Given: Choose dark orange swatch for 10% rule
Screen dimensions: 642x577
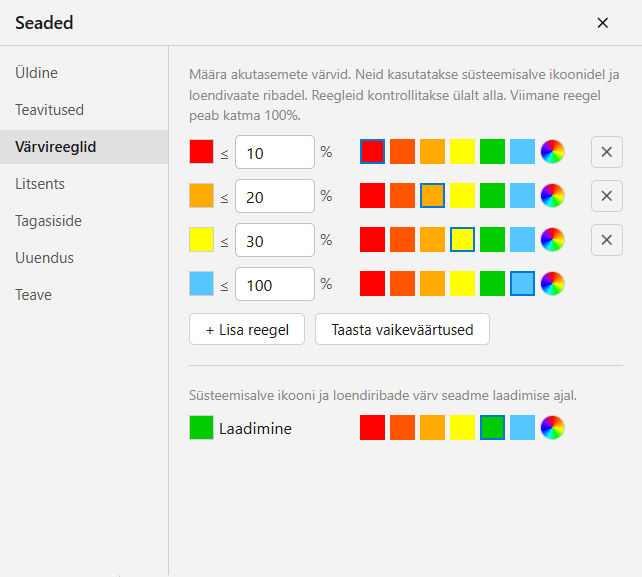Looking at the screenshot, I should [x=402, y=152].
